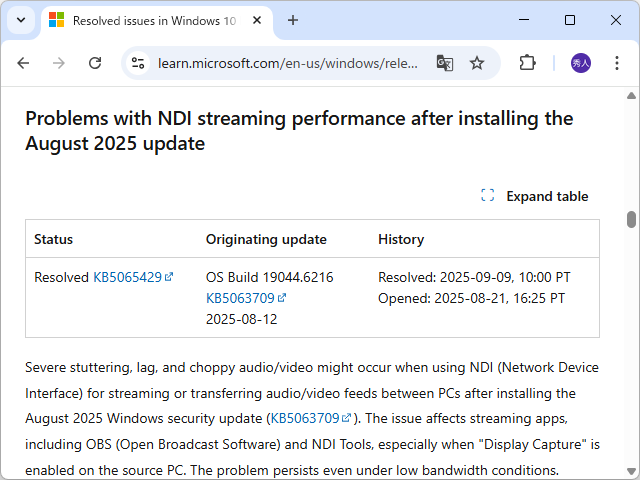Image resolution: width=640 pixels, height=480 pixels.
Task: Open Chrome's three-dot menu
Action: tap(617, 63)
